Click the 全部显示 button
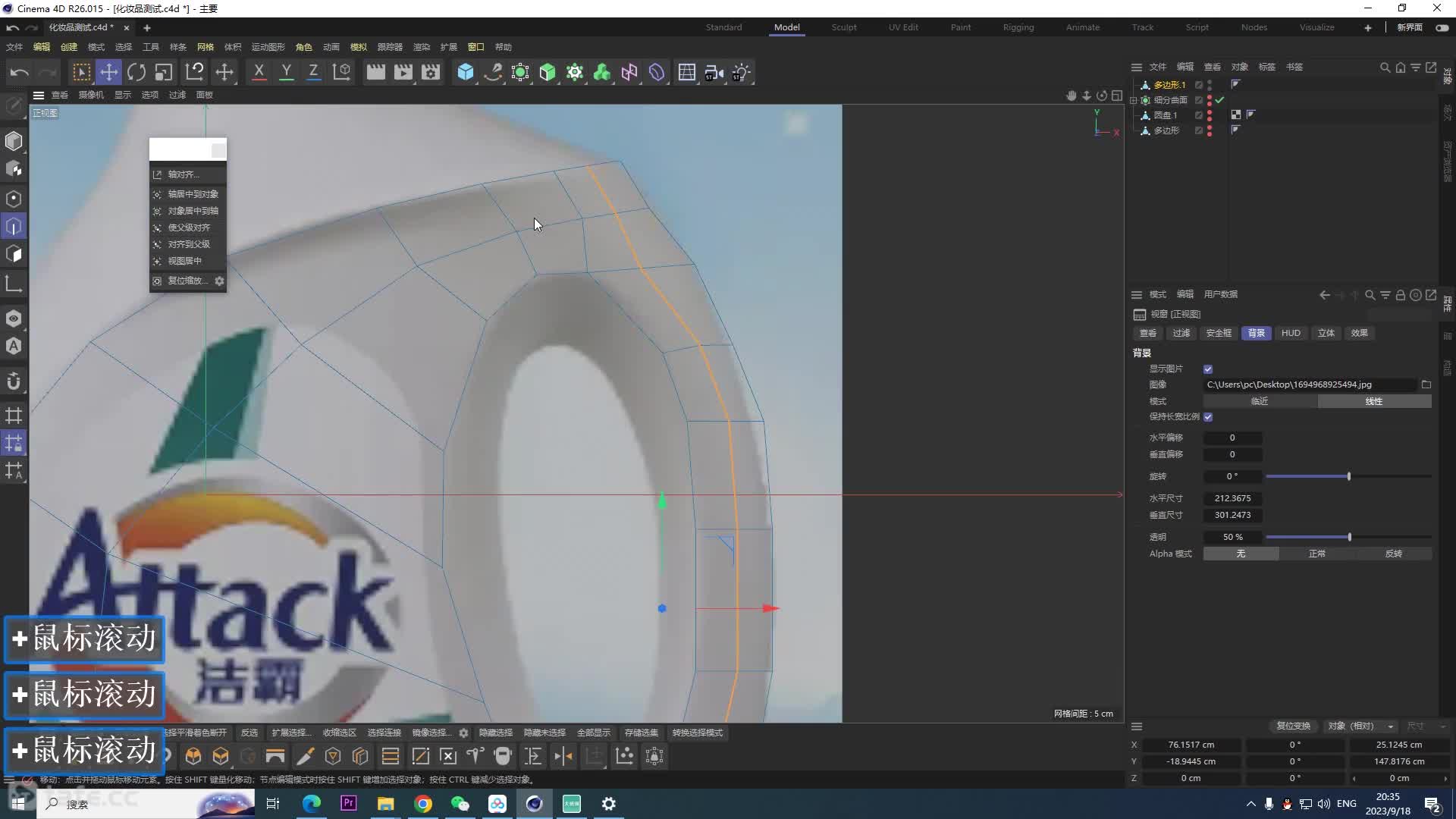Screen dimensions: 1456x819 pos(594,733)
